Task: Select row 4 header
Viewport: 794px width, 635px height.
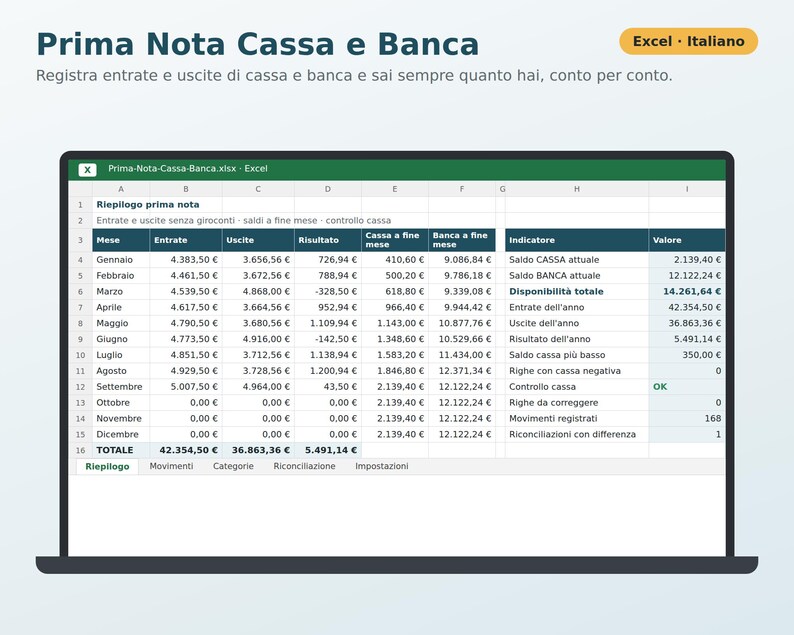Action: click(81, 260)
